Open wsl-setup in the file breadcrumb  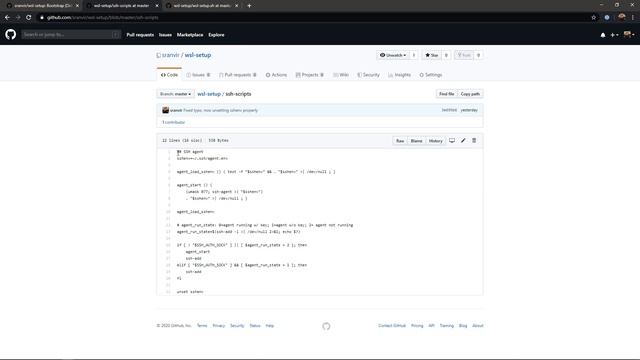point(209,94)
